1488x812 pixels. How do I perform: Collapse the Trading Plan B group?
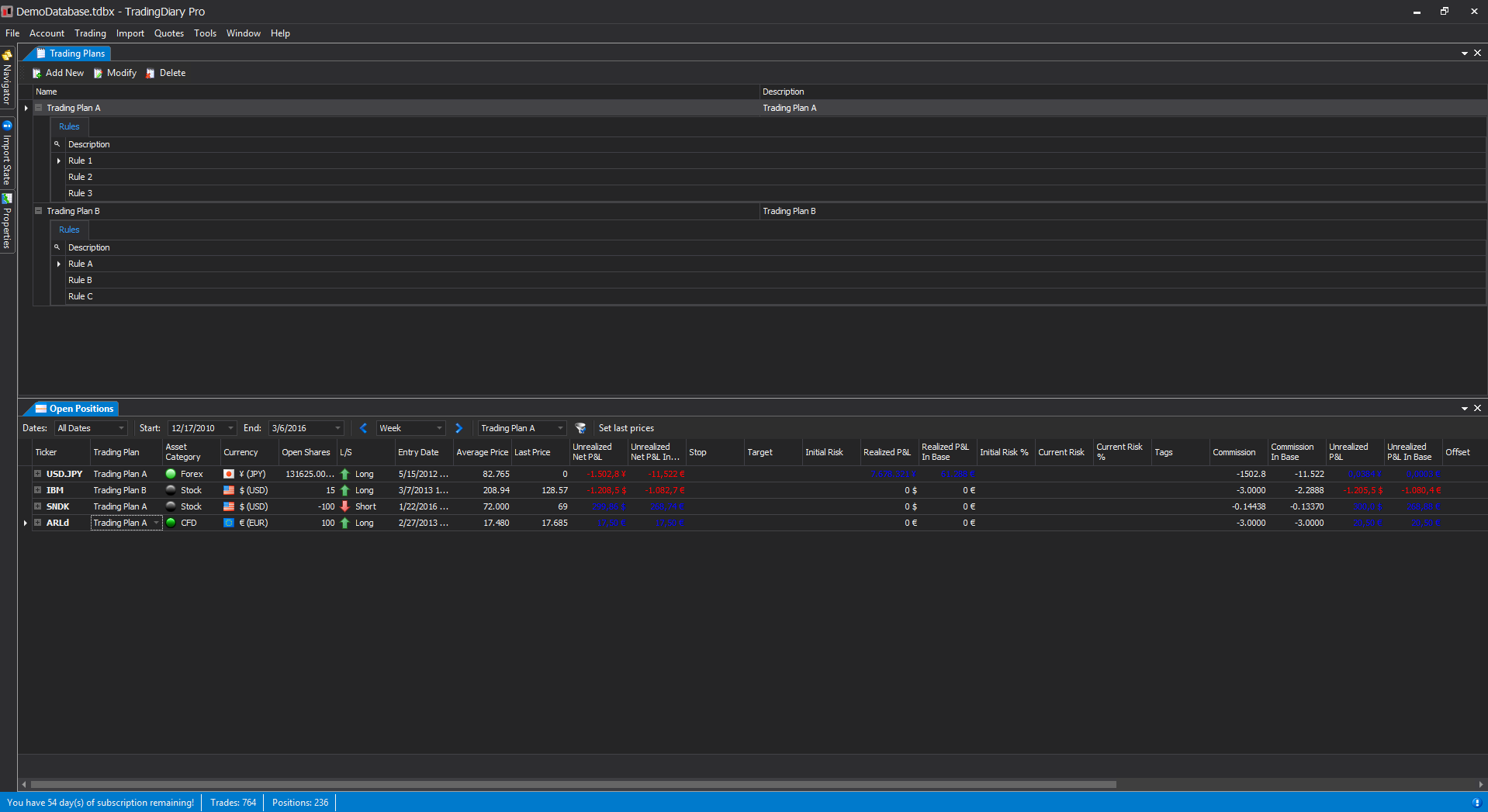click(38, 211)
